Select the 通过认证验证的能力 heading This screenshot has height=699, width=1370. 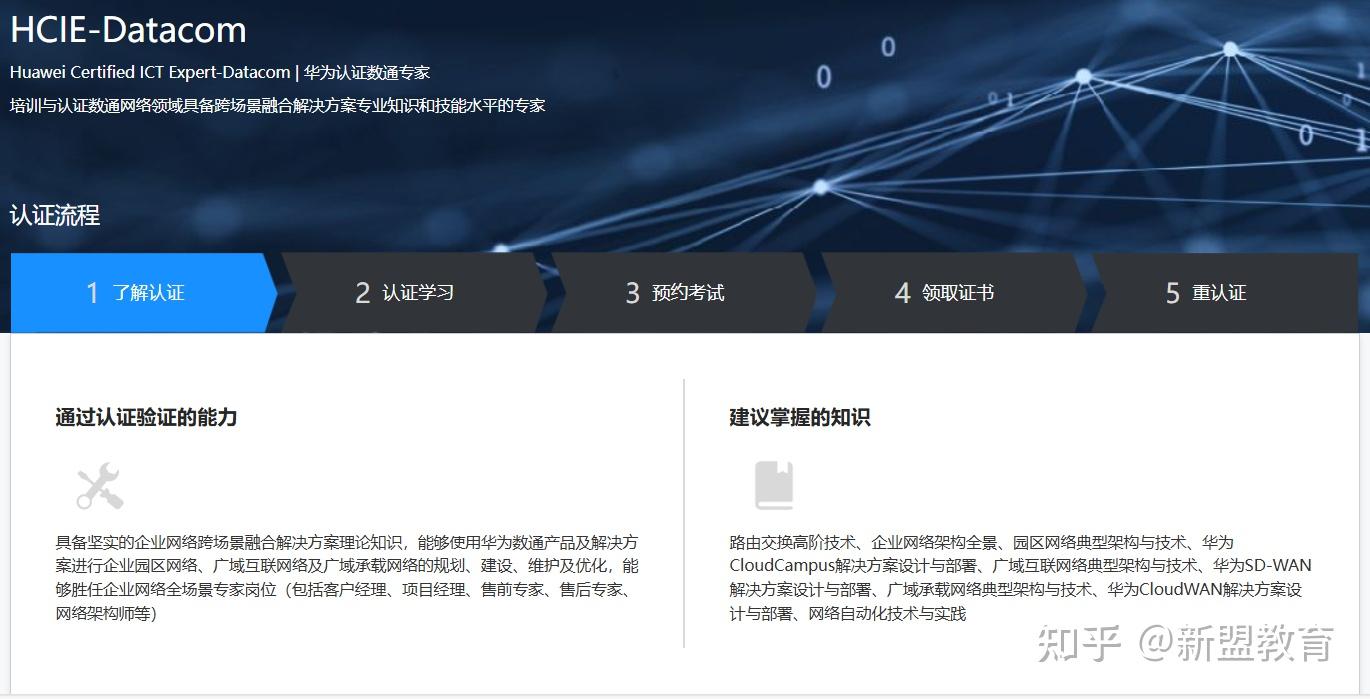coord(145,417)
